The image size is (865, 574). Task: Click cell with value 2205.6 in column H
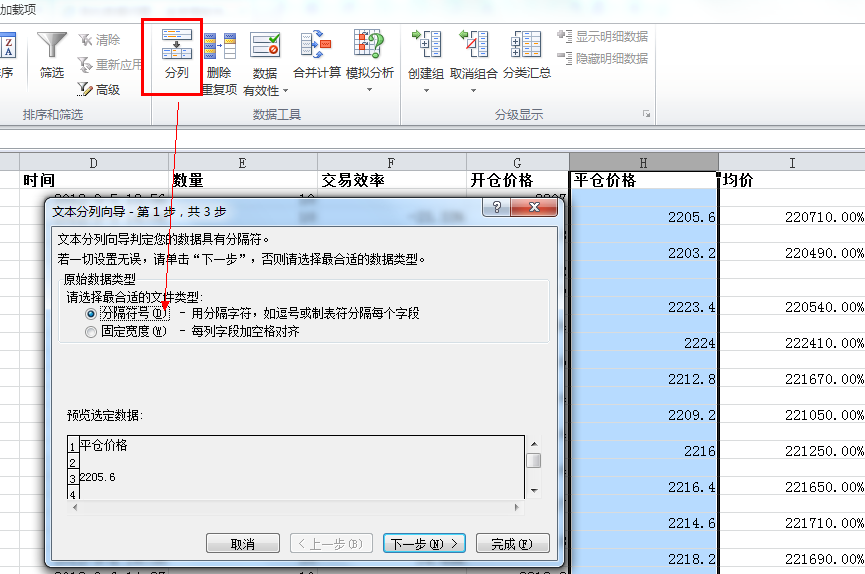644,217
